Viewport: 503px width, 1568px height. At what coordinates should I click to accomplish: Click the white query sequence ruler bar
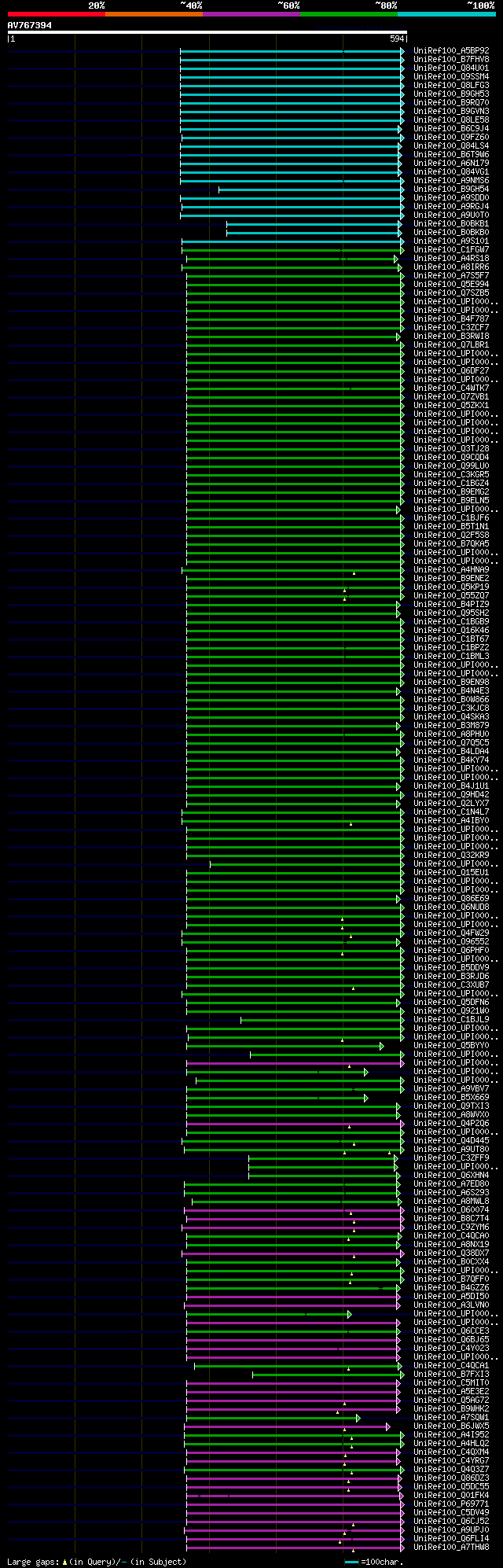[207, 32]
